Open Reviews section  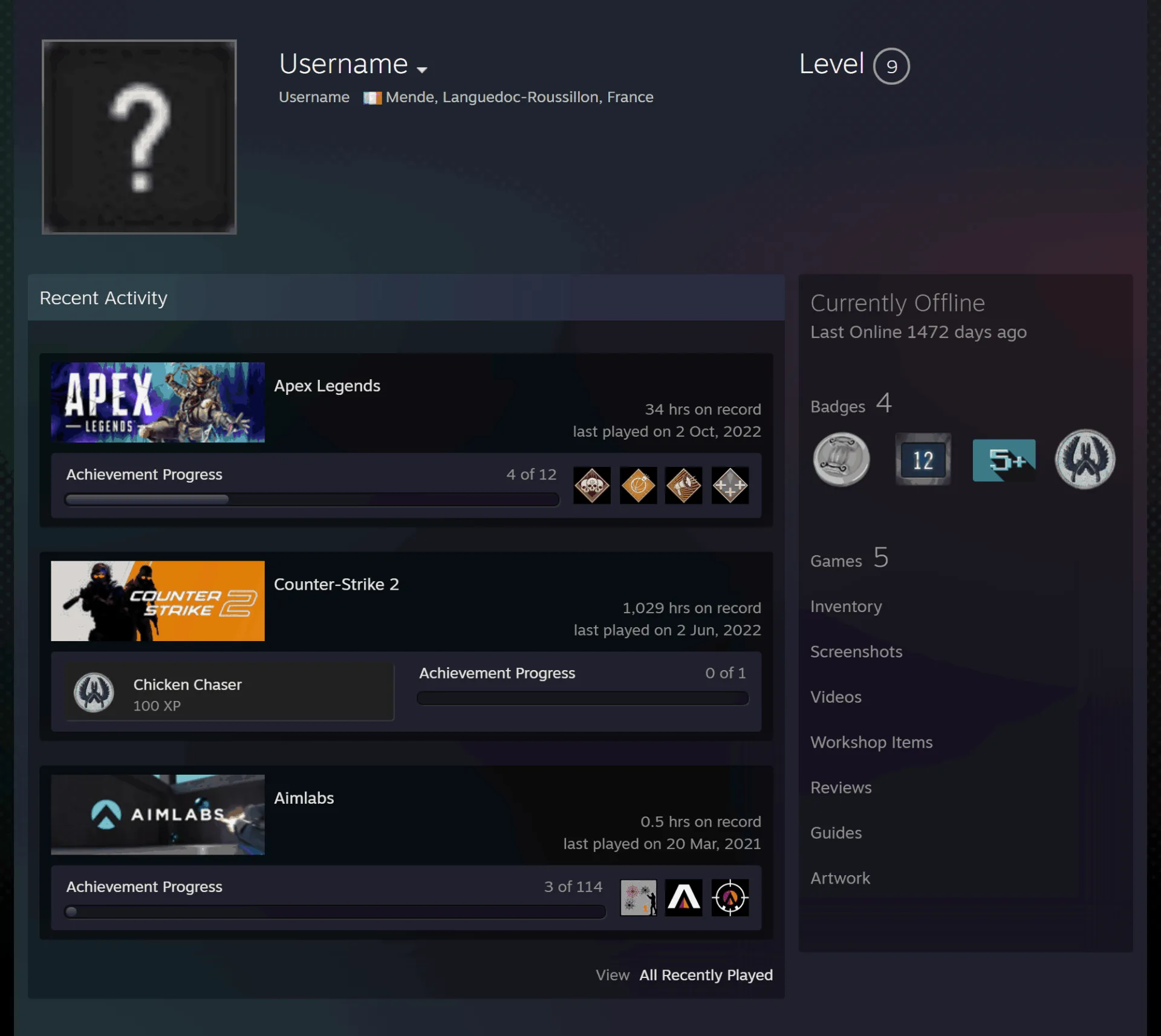point(841,787)
